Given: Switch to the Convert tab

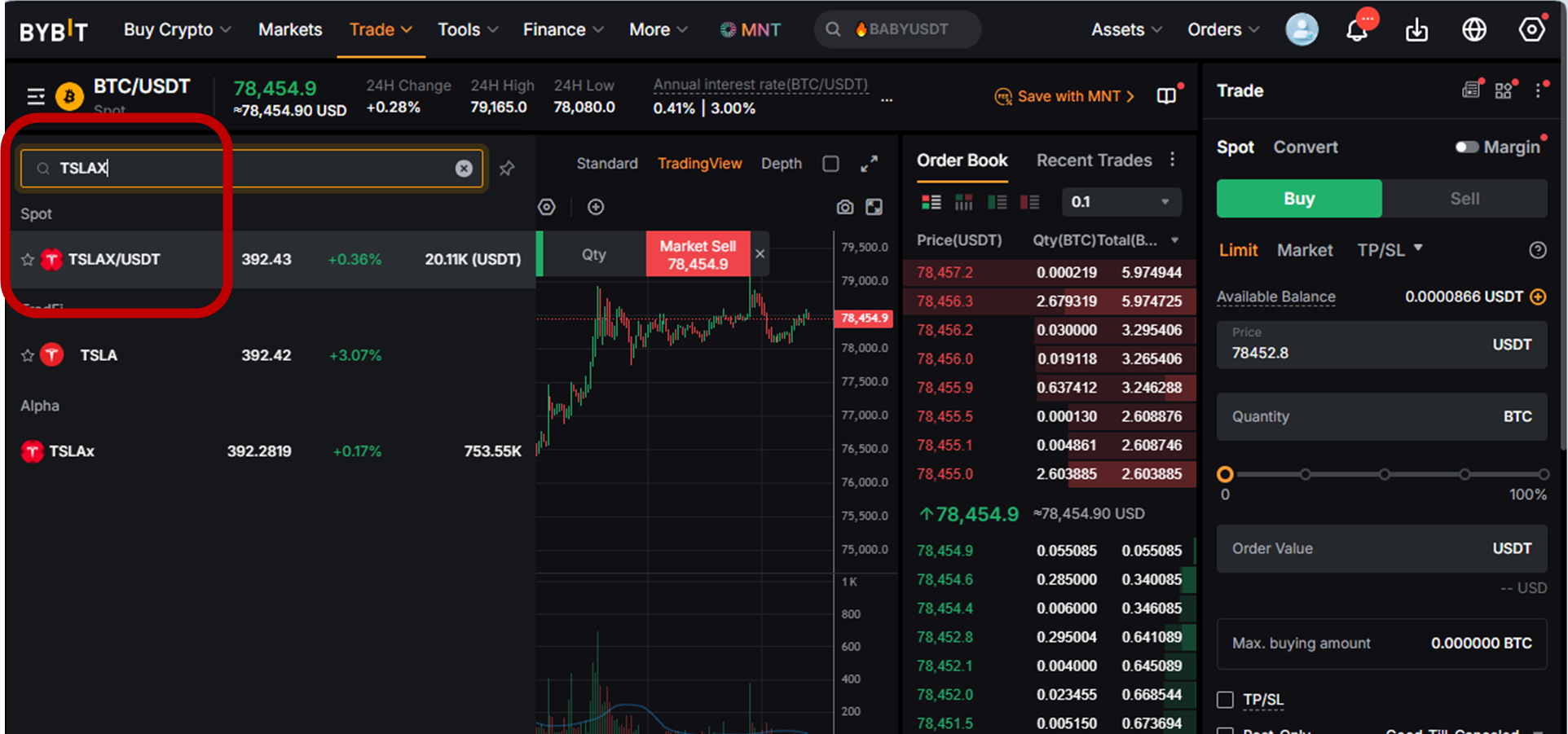Looking at the screenshot, I should [1306, 147].
